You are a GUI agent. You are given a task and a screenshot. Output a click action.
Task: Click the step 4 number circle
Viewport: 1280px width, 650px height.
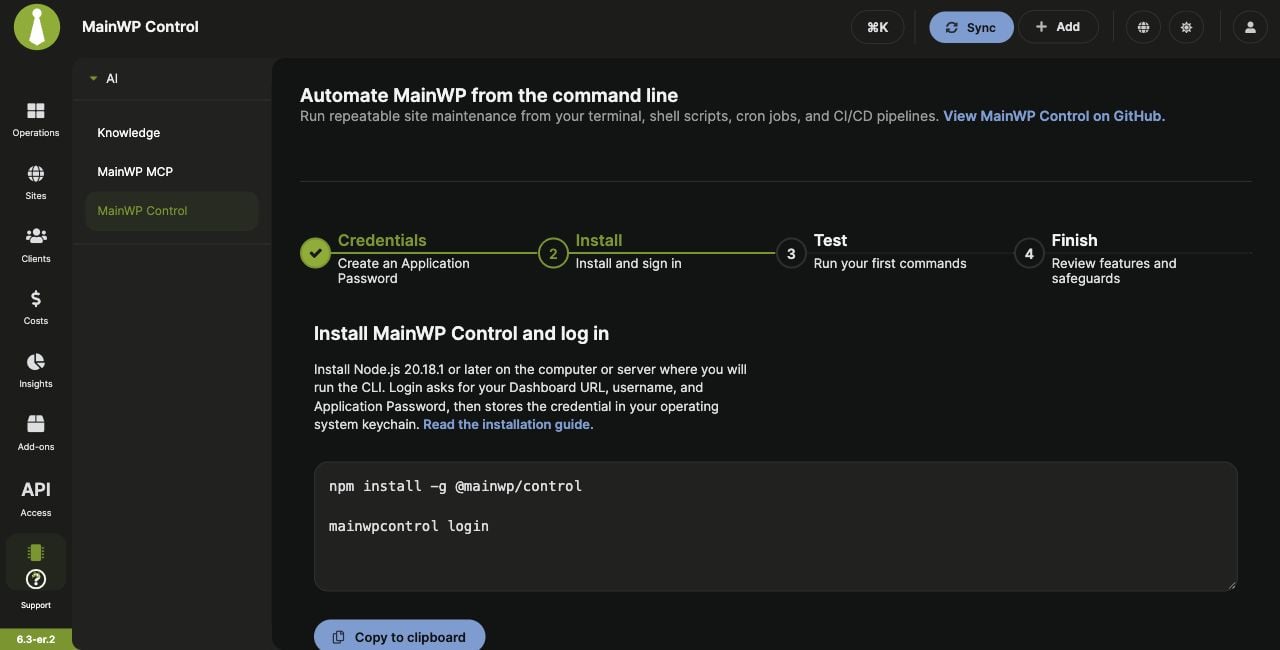point(1029,253)
